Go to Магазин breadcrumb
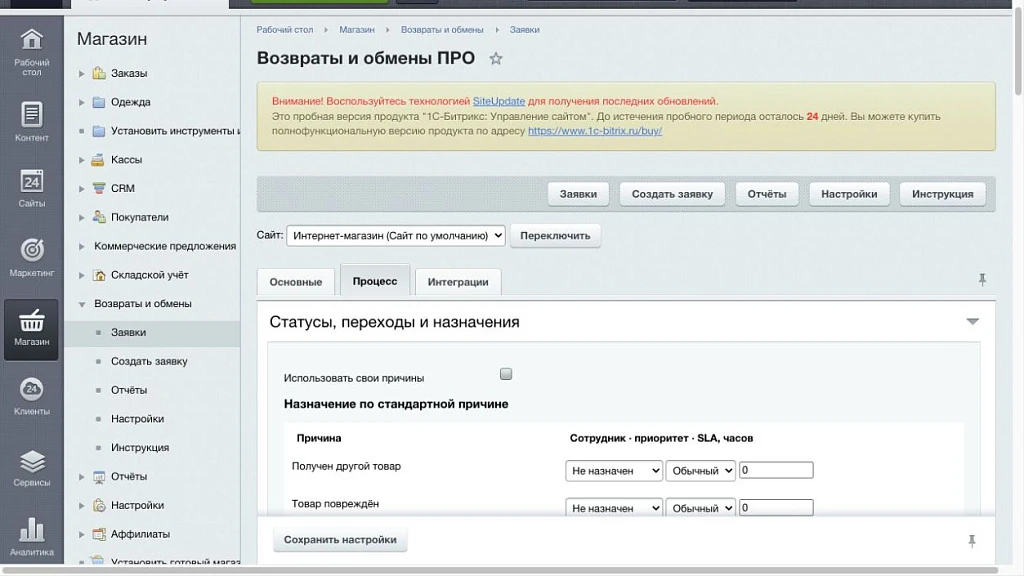 tap(357, 30)
